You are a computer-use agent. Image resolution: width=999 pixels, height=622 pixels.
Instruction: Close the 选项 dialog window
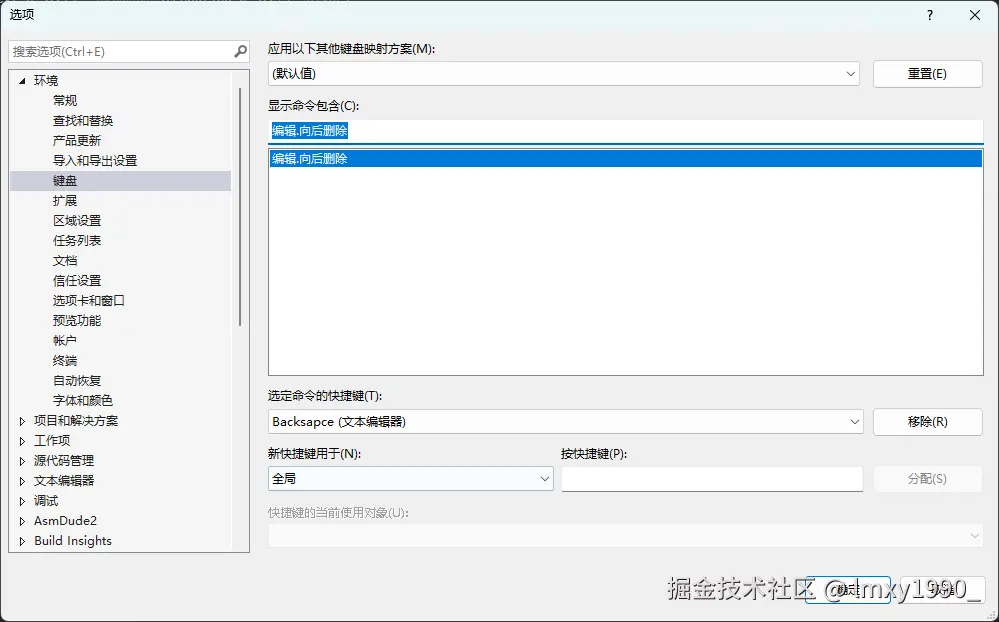click(975, 15)
